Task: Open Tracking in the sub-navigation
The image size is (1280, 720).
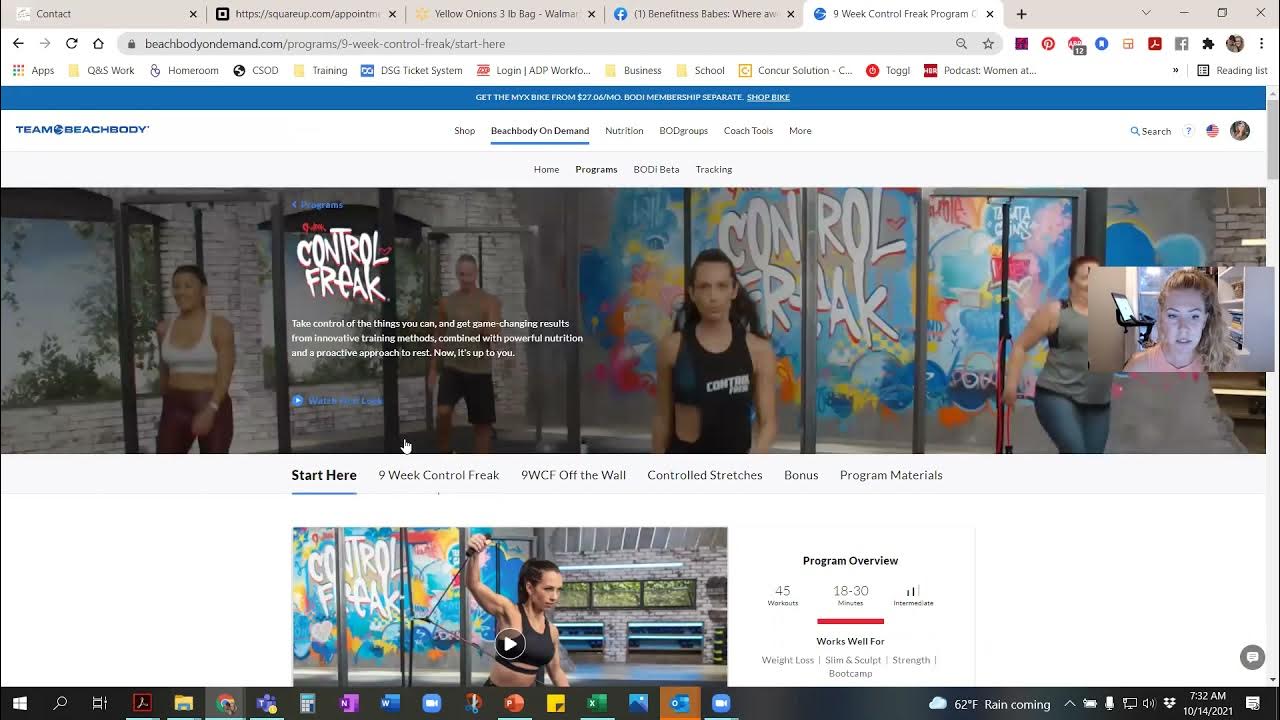Action: click(x=714, y=169)
